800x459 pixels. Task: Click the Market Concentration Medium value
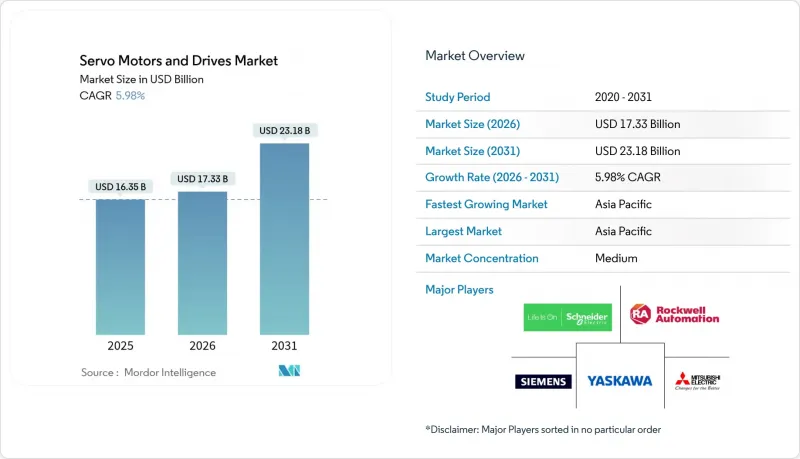point(615,258)
